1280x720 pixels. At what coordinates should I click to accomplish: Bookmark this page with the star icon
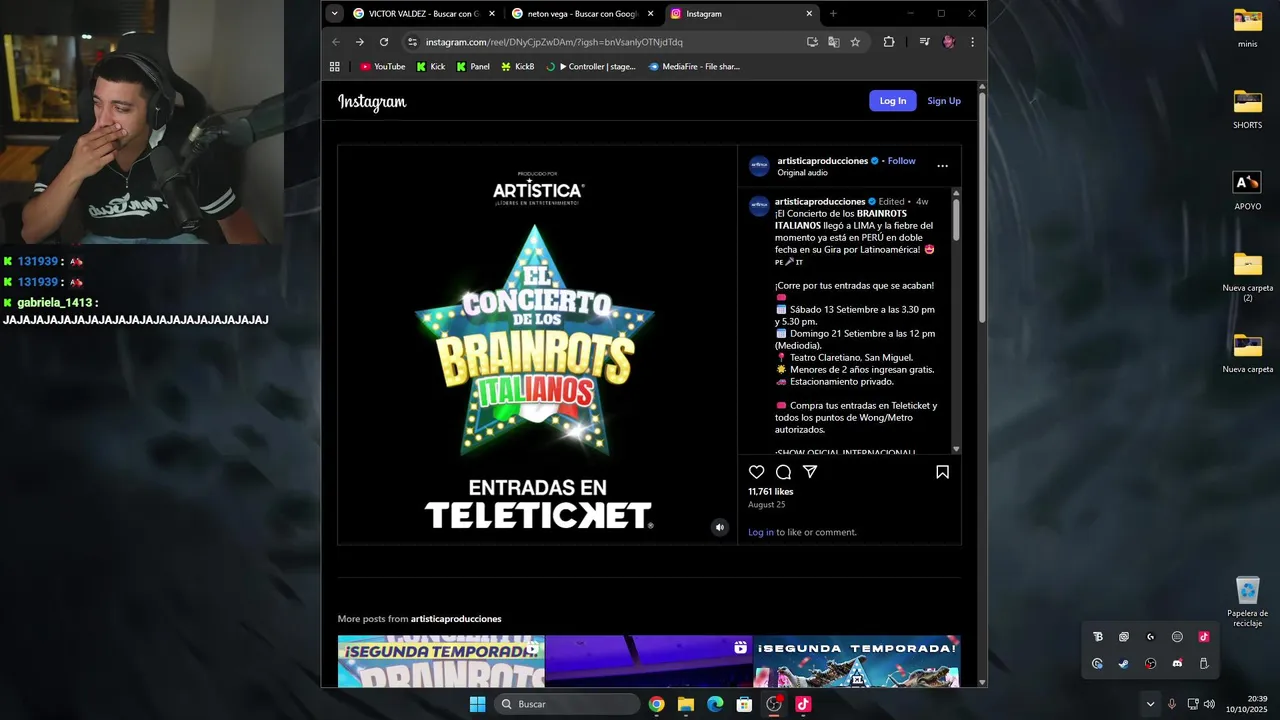[855, 42]
